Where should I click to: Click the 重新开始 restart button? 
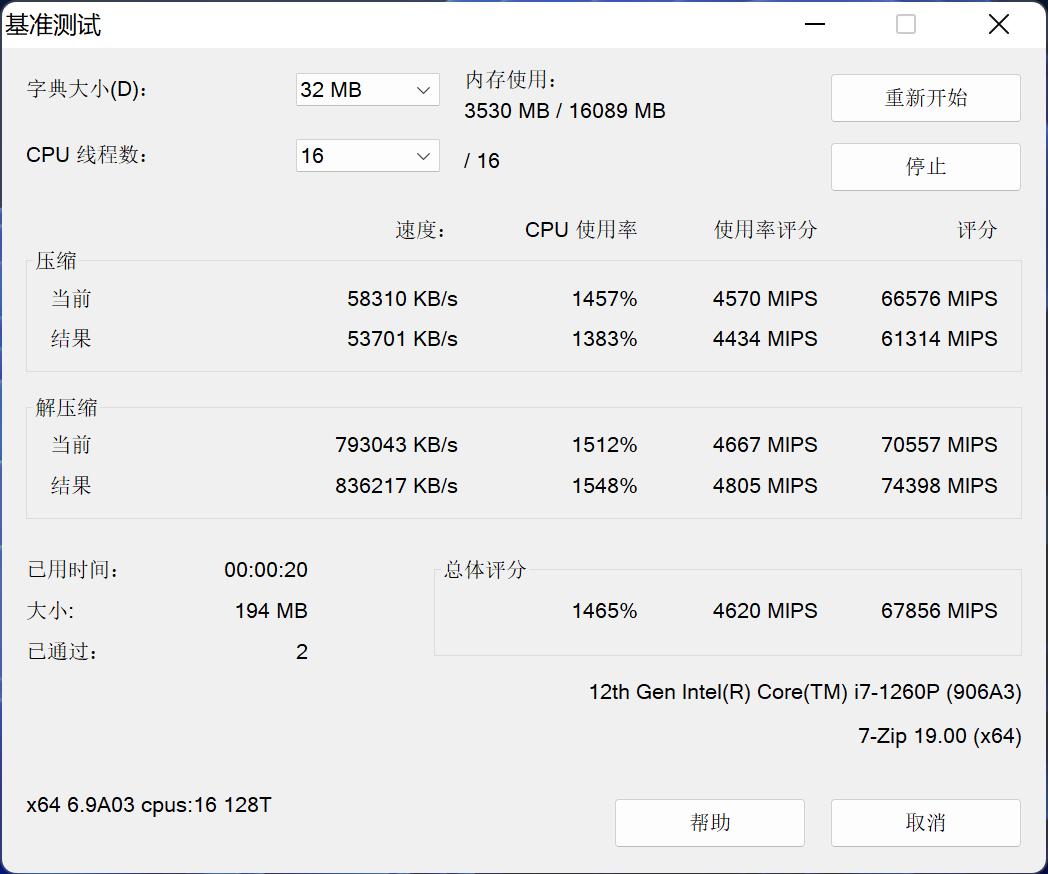(925, 98)
